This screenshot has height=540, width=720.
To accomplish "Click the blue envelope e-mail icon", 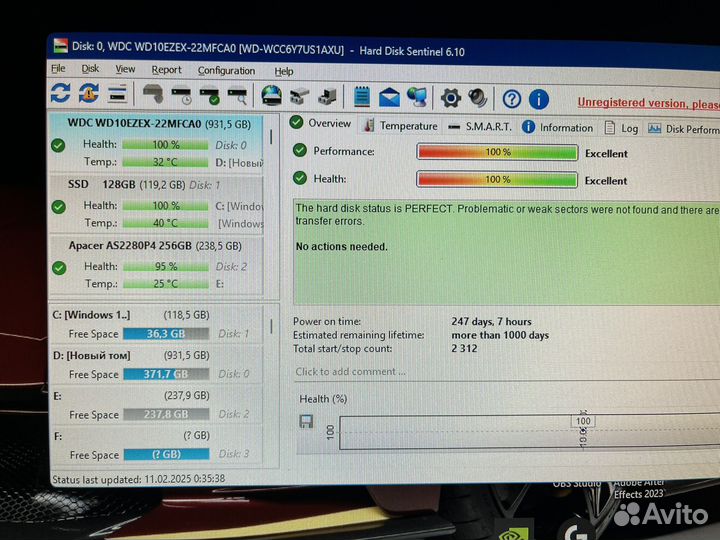I will pyautogui.click(x=389, y=97).
